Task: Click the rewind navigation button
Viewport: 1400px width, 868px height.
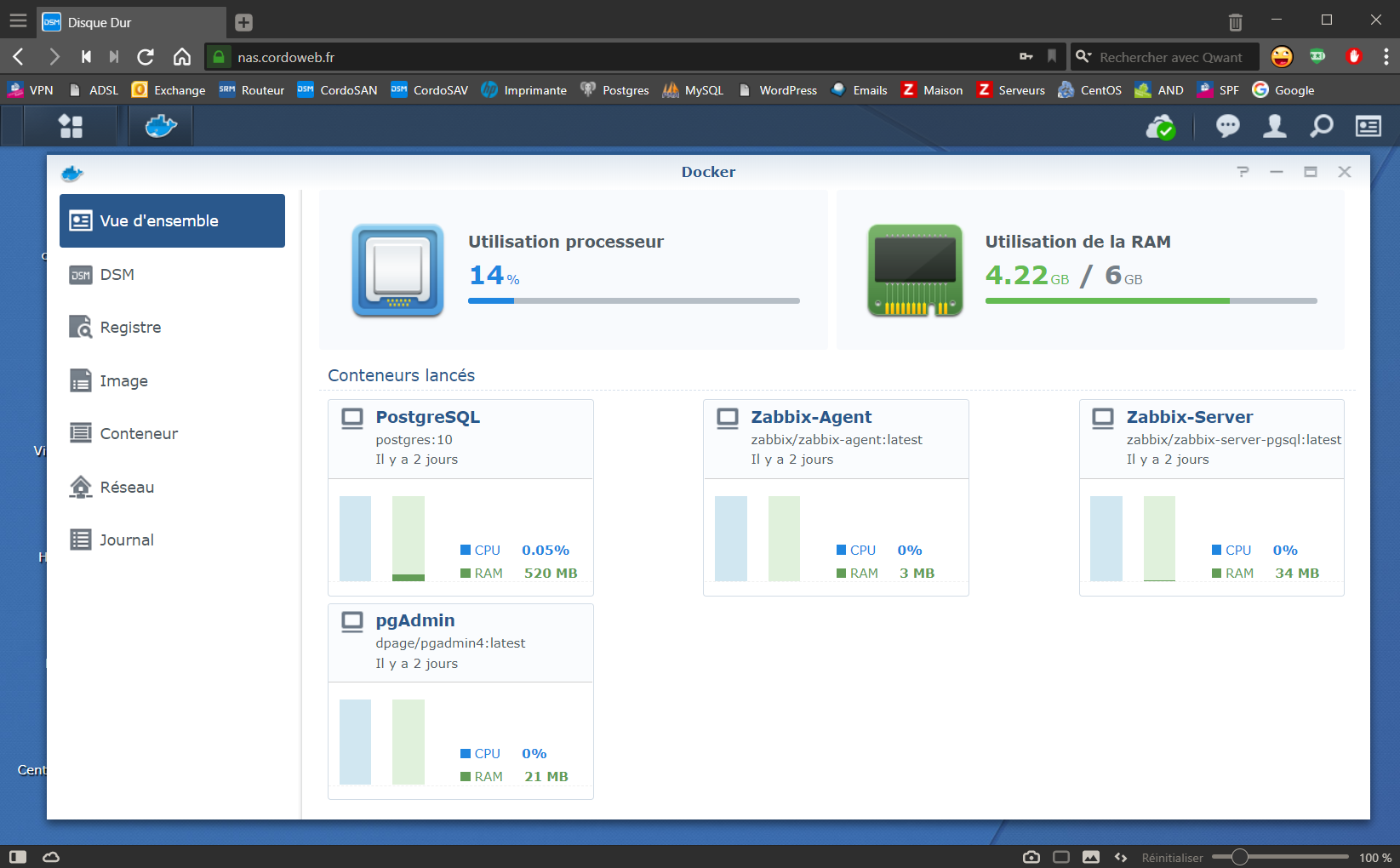Action: pyautogui.click(x=86, y=57)
